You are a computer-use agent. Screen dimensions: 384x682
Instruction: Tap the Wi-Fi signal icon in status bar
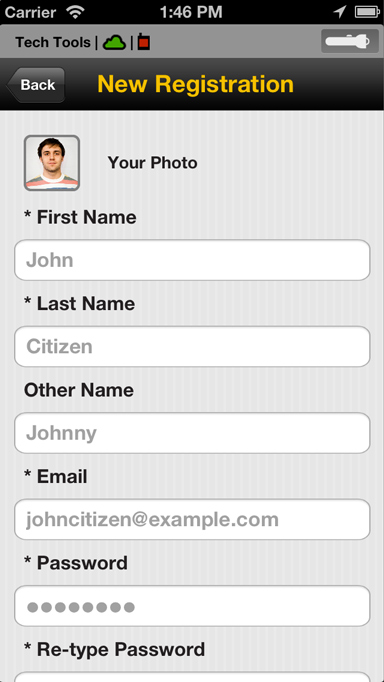coord(76,12)
